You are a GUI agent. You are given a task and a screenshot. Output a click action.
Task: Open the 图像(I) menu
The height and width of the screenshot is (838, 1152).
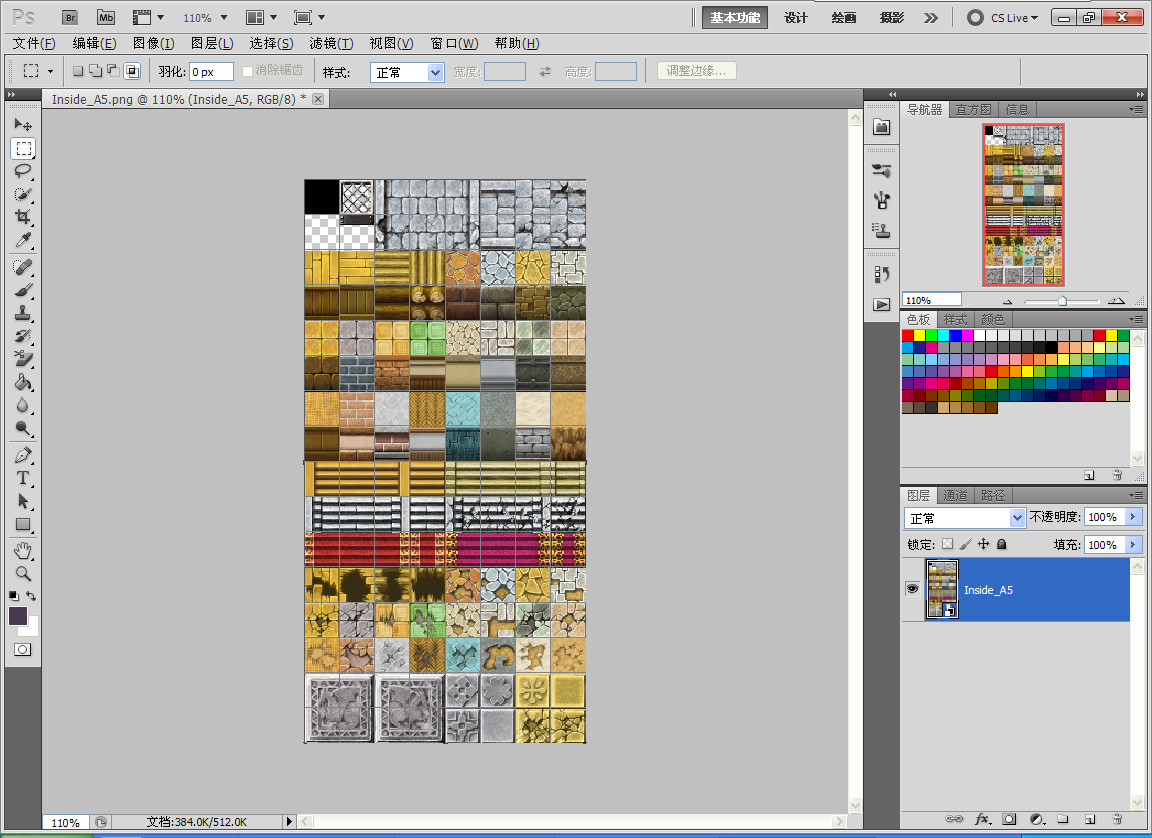[x=154, y=43]
